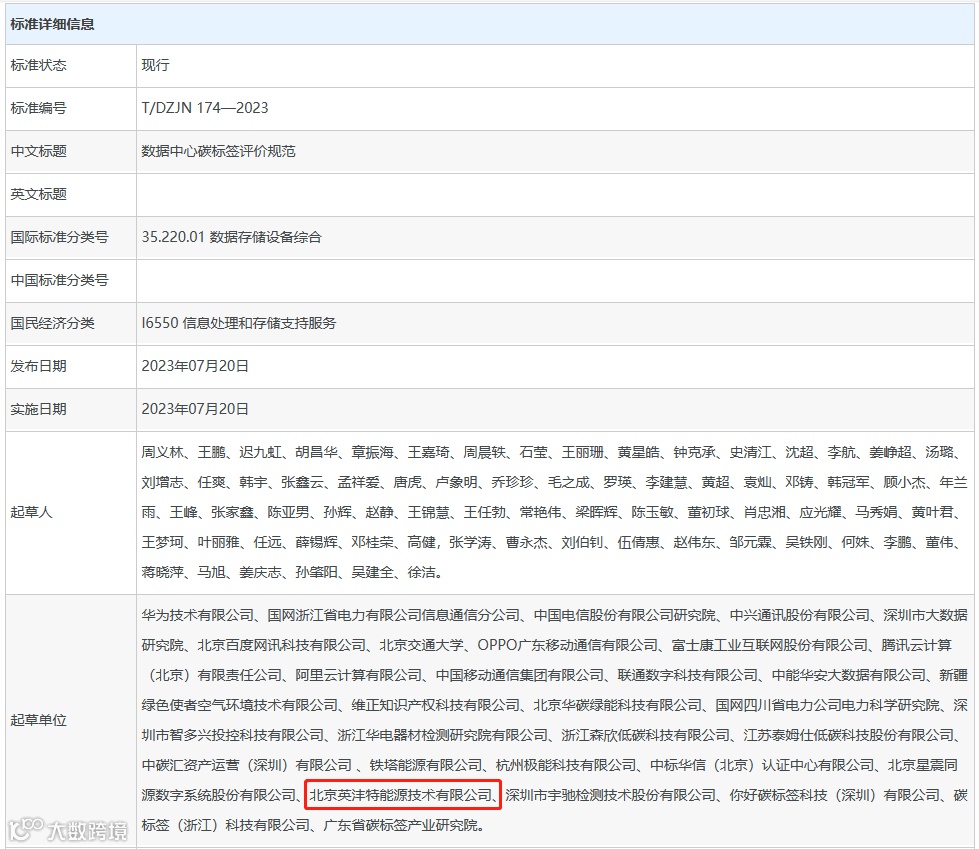This screenshot has height=849, width=979.
Task: Click 华为技术有限公司 in drafting units
Action: pos(198,615)
